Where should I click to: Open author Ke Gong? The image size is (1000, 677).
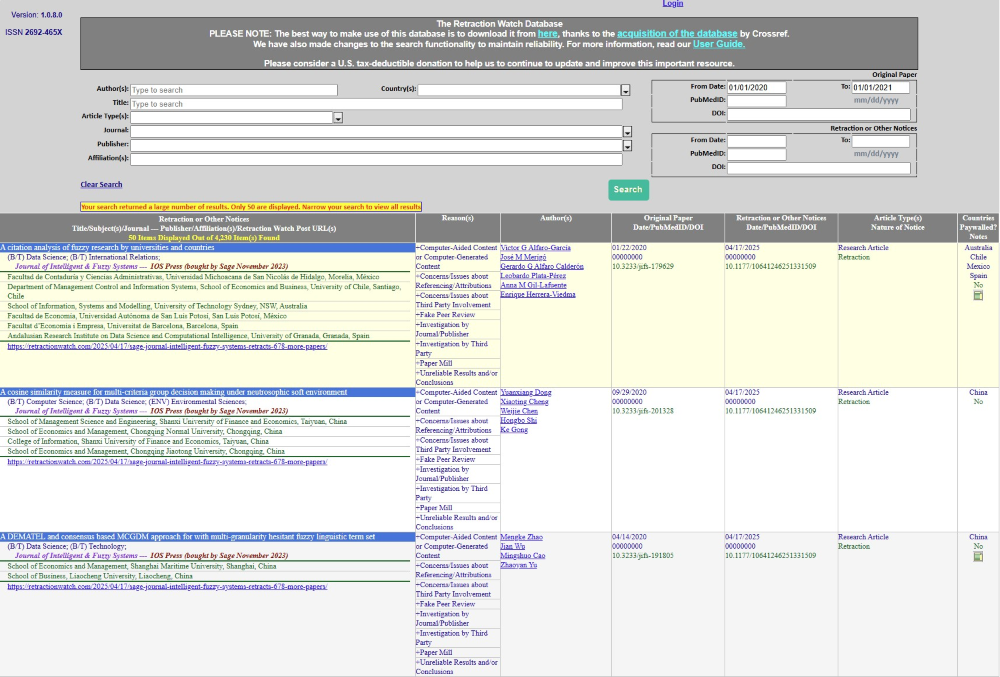[x=514, y=430]
